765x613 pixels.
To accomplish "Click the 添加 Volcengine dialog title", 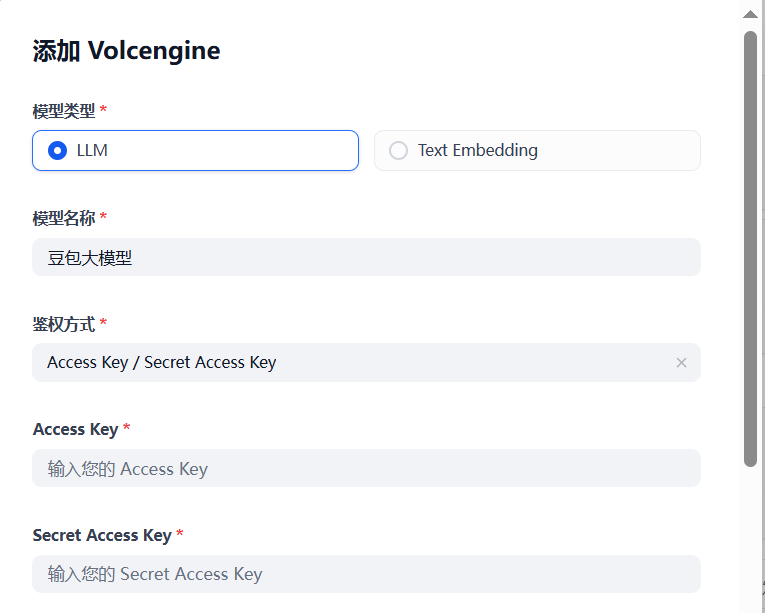I will pyautogui.click(x=126, y=51).
